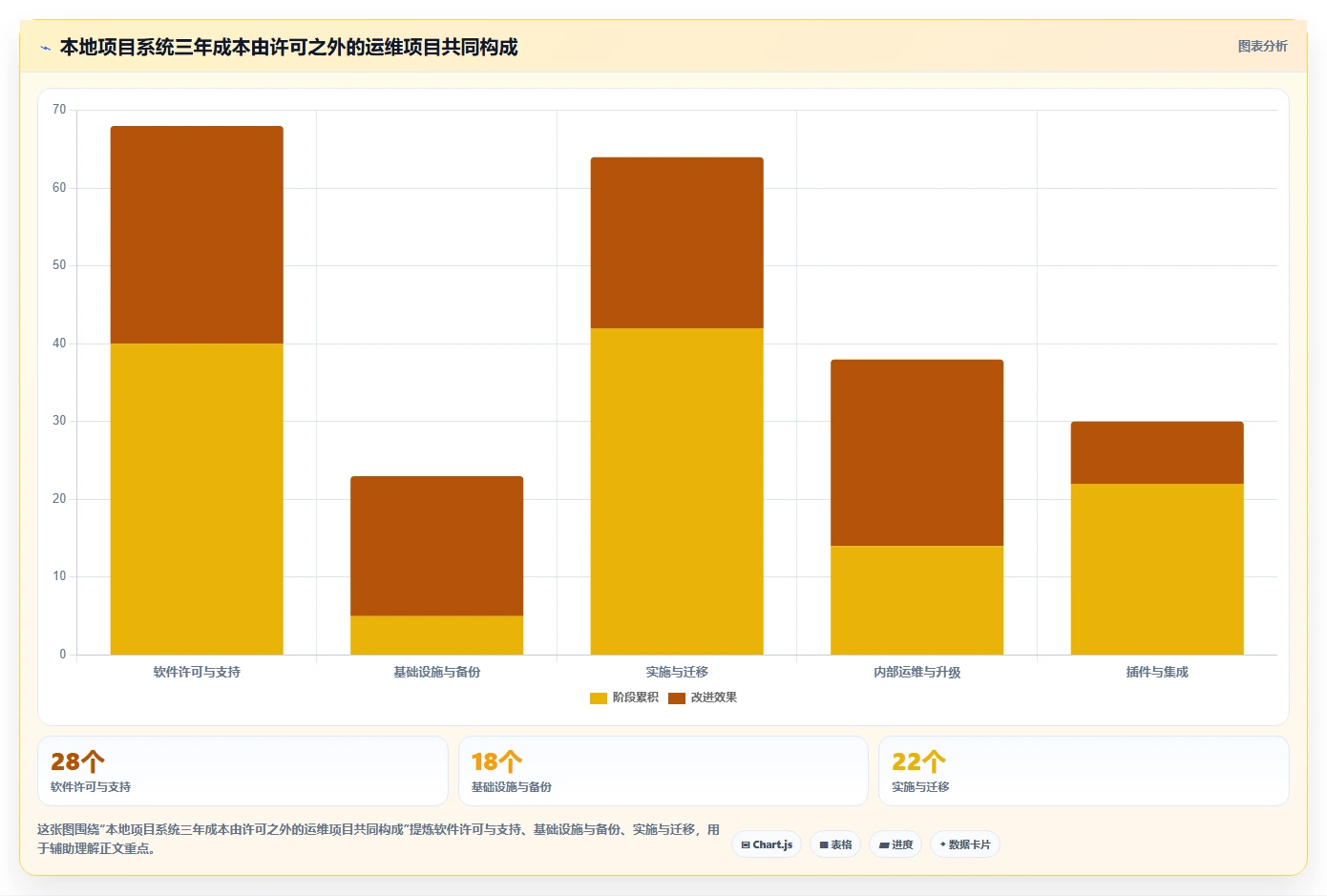Click the brown 实施与迁移 bar segment

point(677,242)
